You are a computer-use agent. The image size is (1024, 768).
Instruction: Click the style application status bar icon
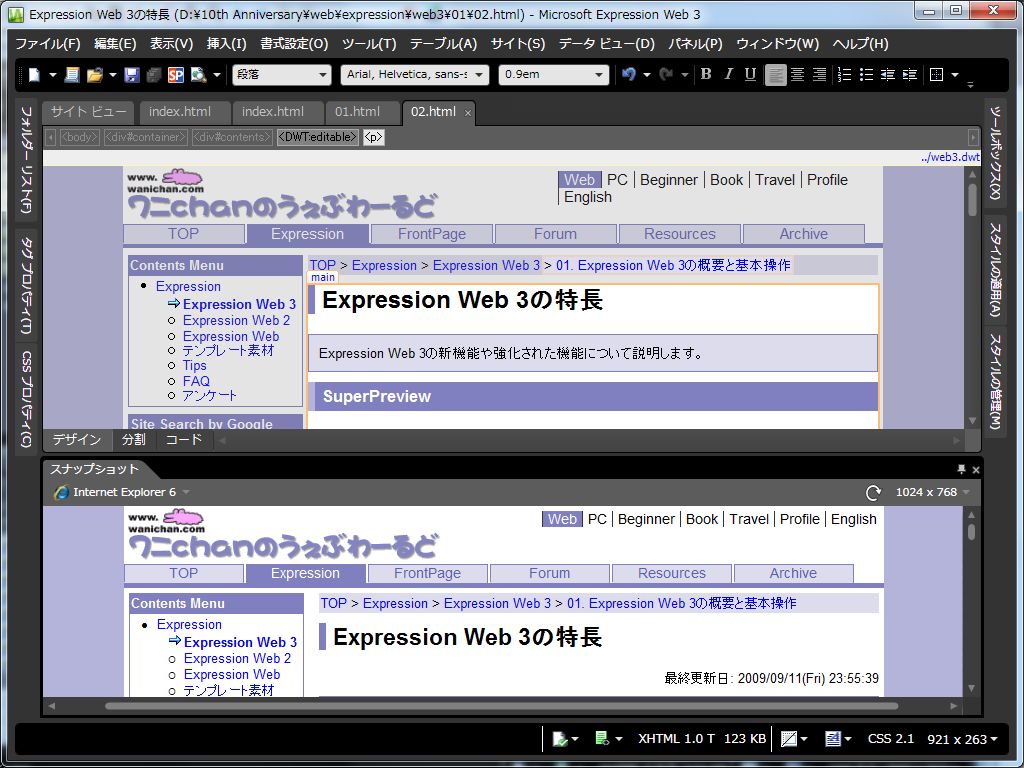pyautogui.click(x=833, y=739)
